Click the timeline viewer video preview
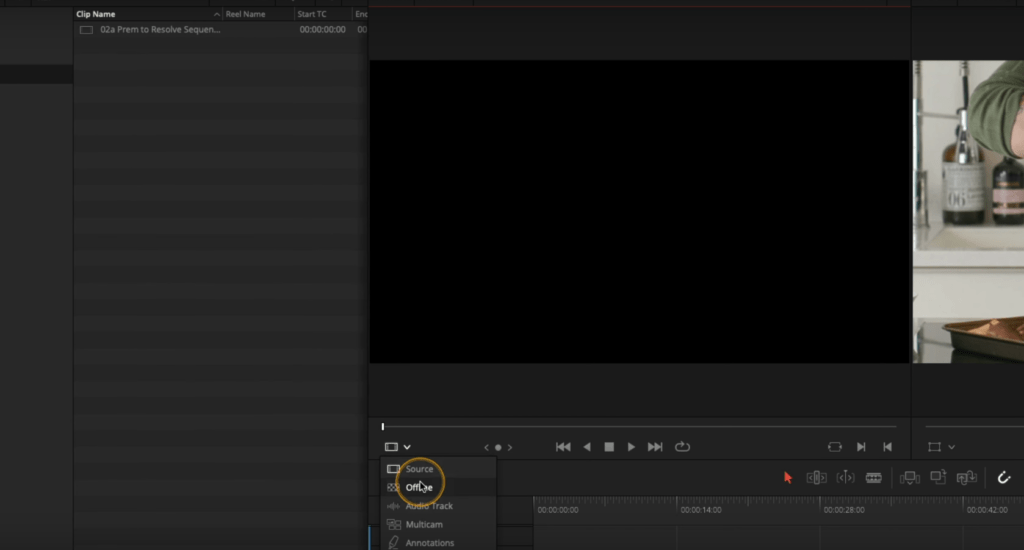The image size is (1024, 550). (x=968, y=212)
